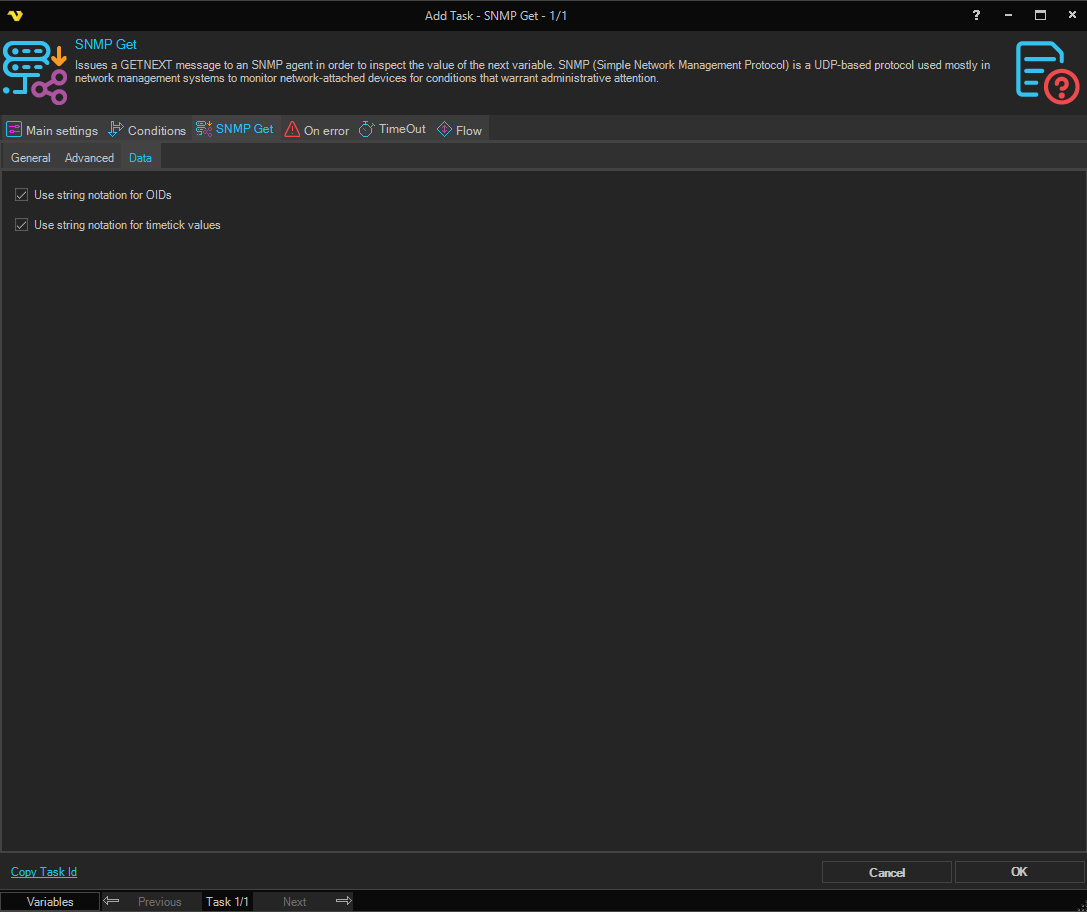Uncheck Use string notation for OIDs
This screenshot has width=1087, height=912.
22,195
